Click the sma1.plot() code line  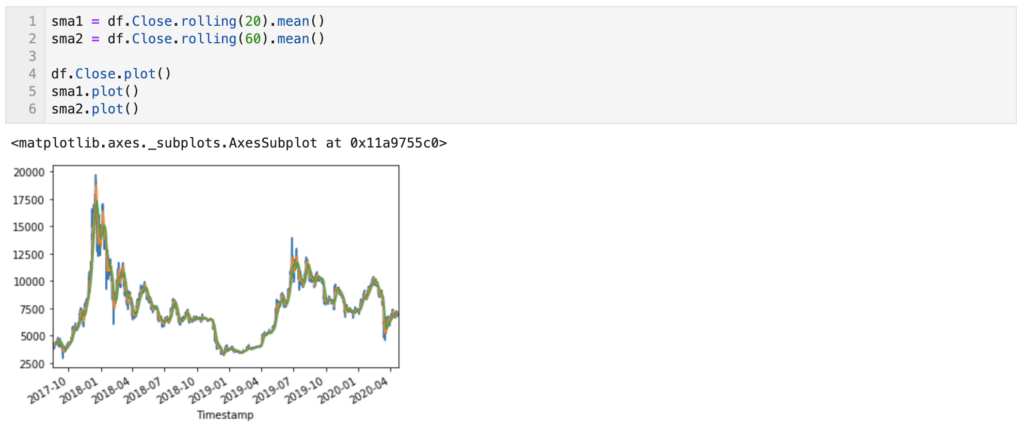[95, 91]
